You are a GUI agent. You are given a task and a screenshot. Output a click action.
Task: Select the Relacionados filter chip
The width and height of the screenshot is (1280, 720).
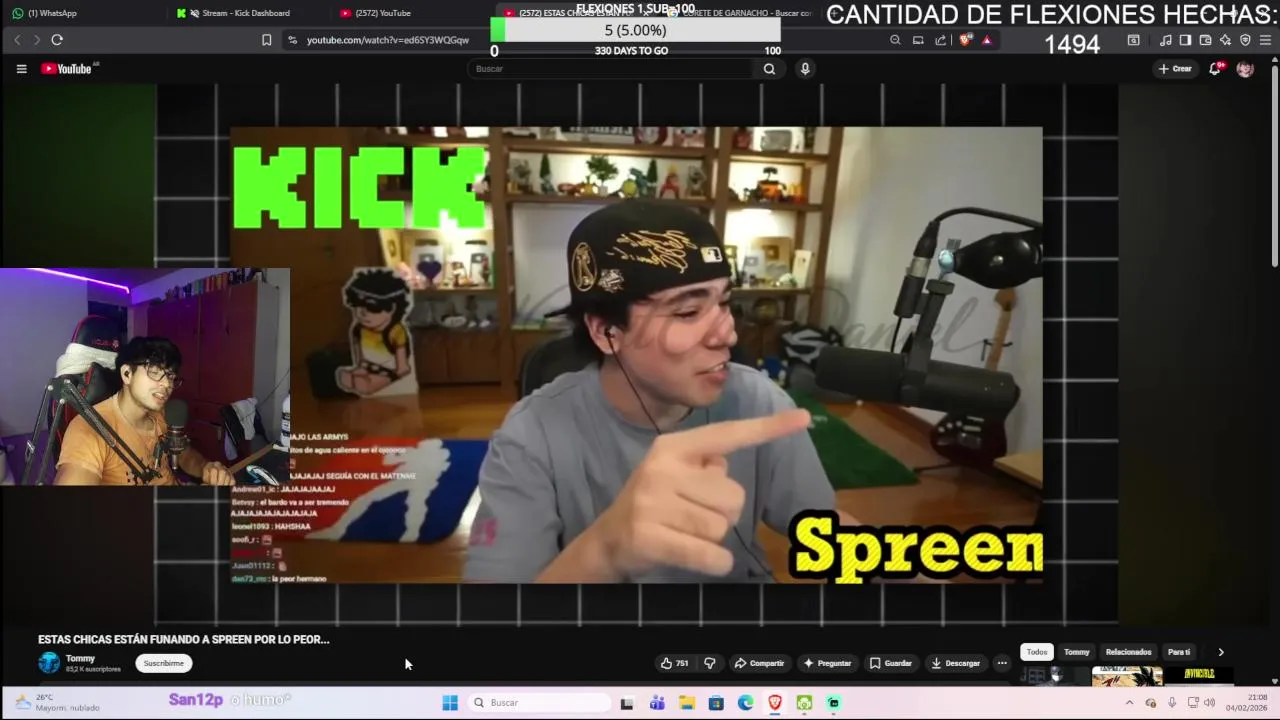[1129, 652]
